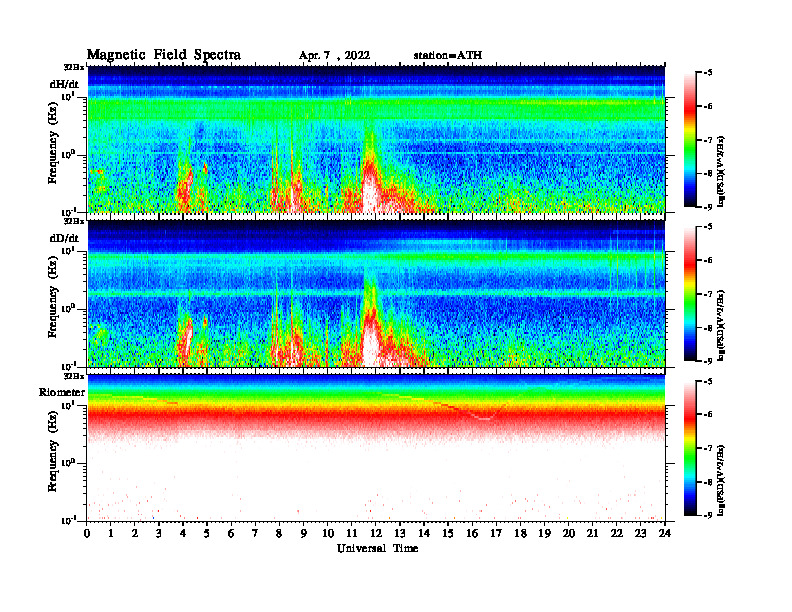Viewport: 792px width, 612px height.
Task: Select the "dH/dt" panel label
Action: [x=64, y=84]
